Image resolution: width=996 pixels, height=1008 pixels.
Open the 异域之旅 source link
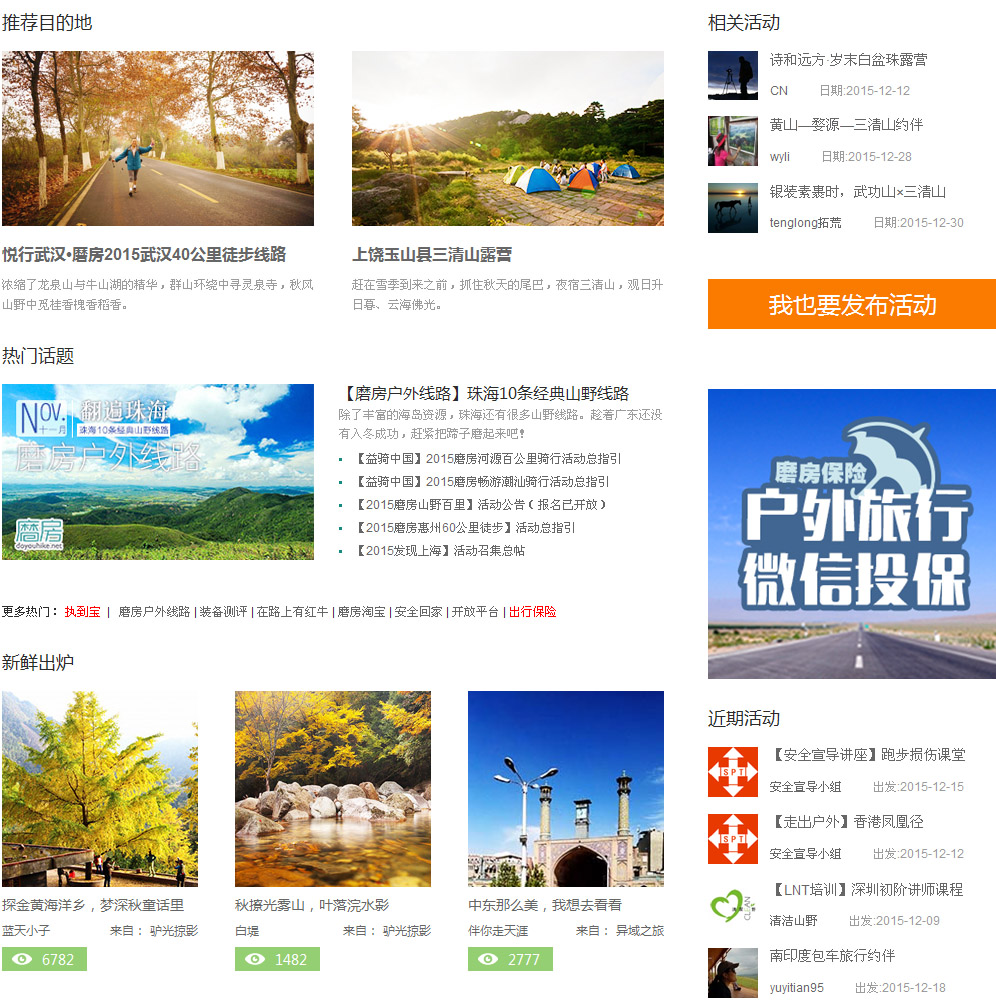[640, 931]
